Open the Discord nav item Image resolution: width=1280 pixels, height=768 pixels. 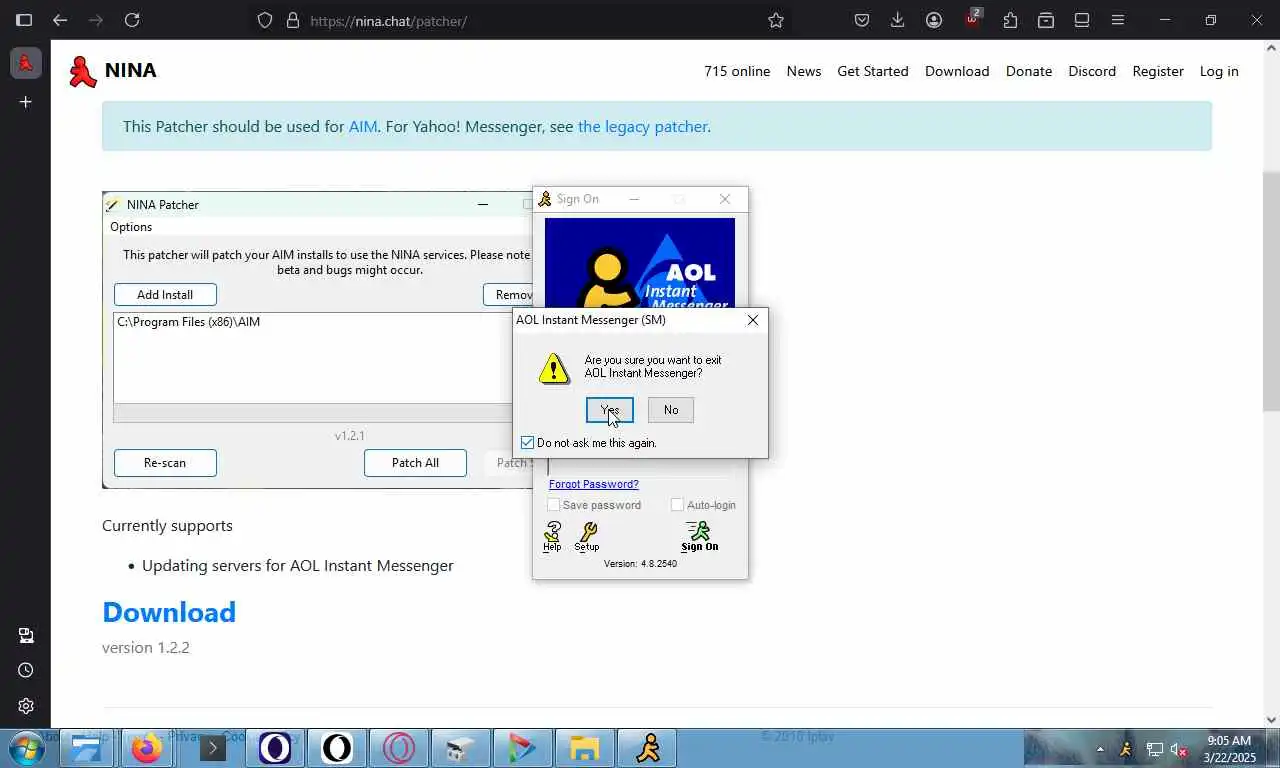click(x=1092, y=71)
